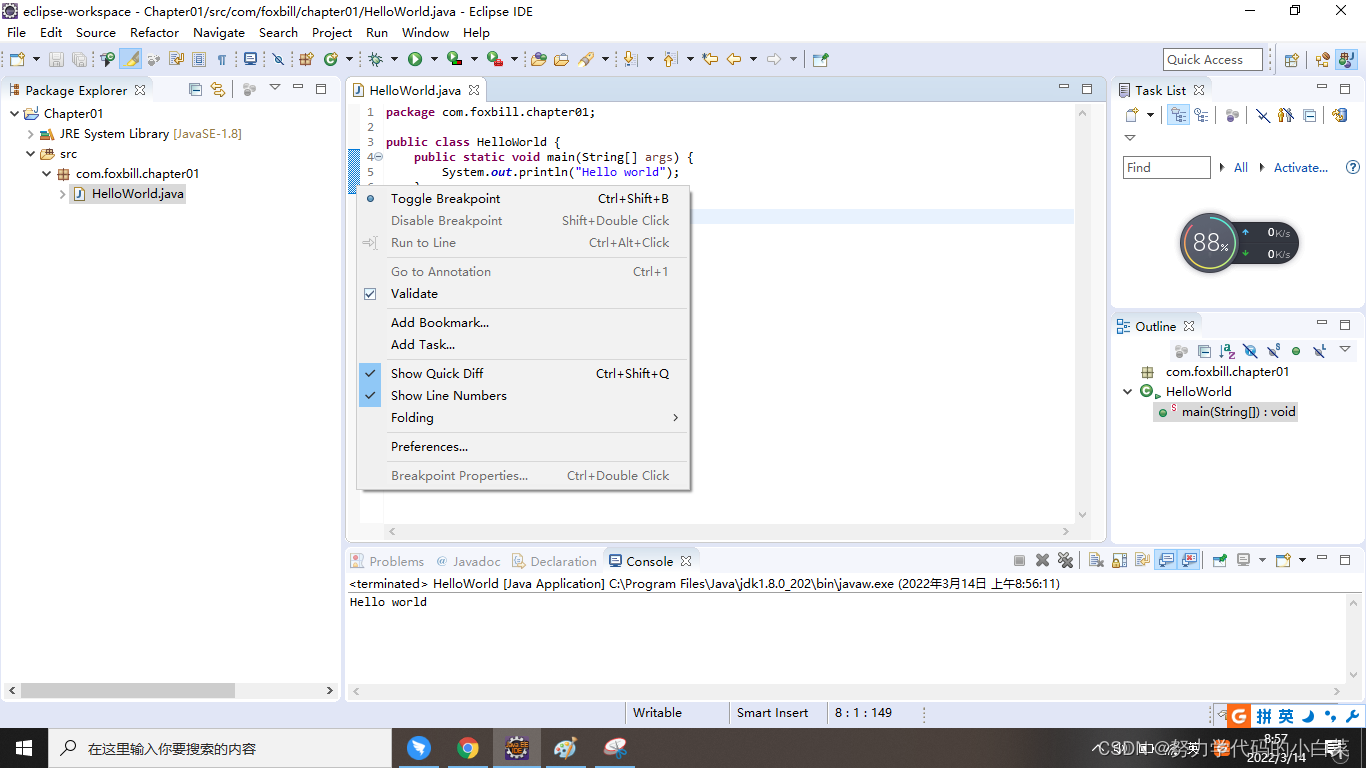Click the Windows Start button
1366x768 pixels.
click(23, 748)
